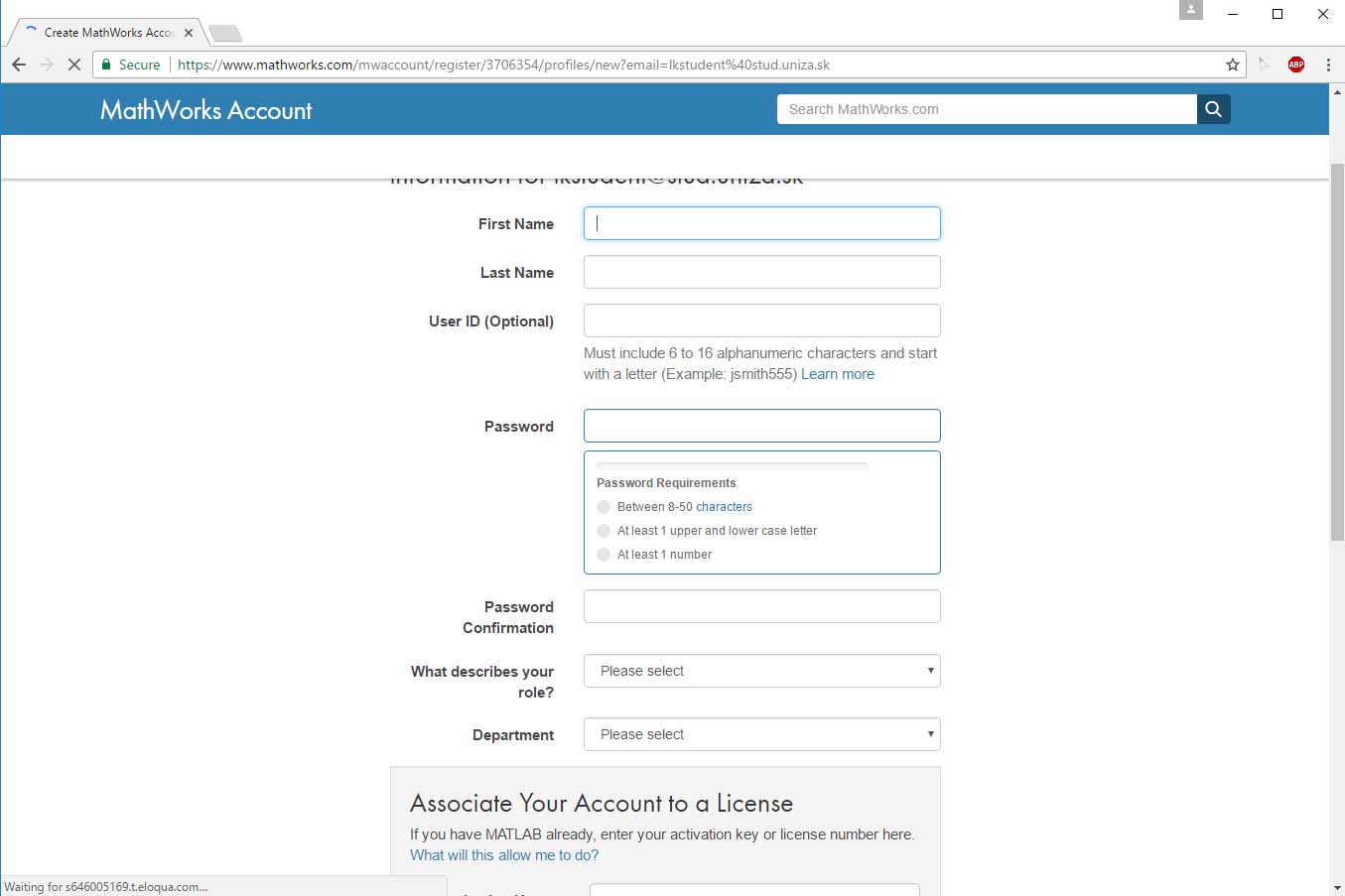Click the upper and lower case requirement indicator

[604, 531]
